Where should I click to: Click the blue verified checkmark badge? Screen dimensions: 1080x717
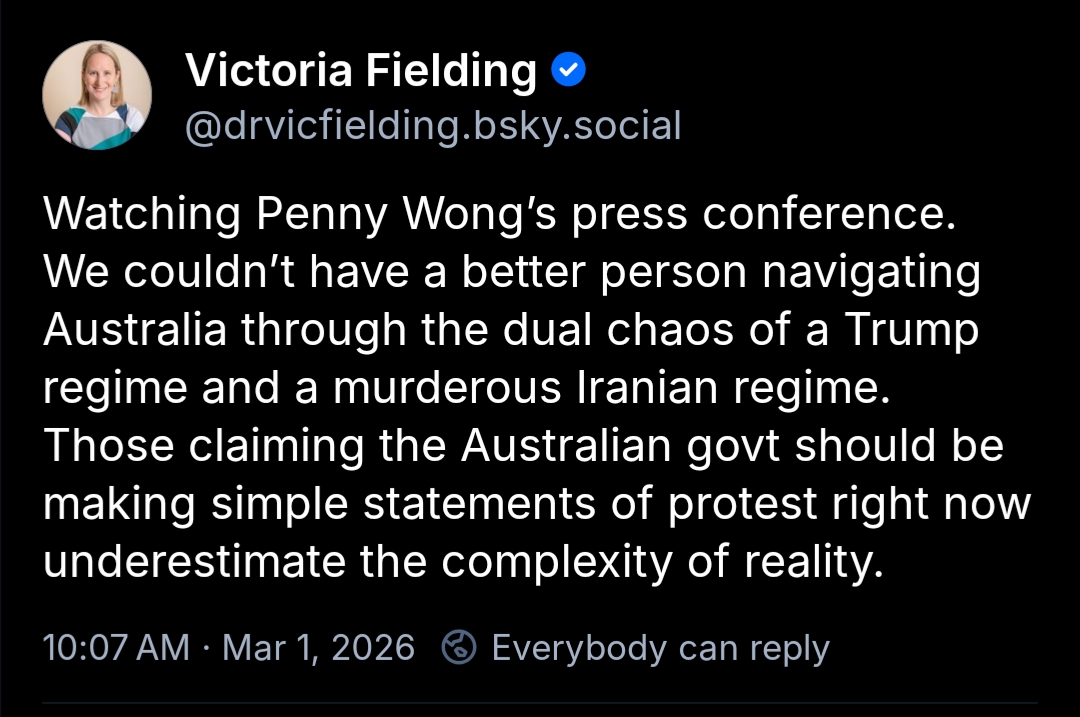569,71
